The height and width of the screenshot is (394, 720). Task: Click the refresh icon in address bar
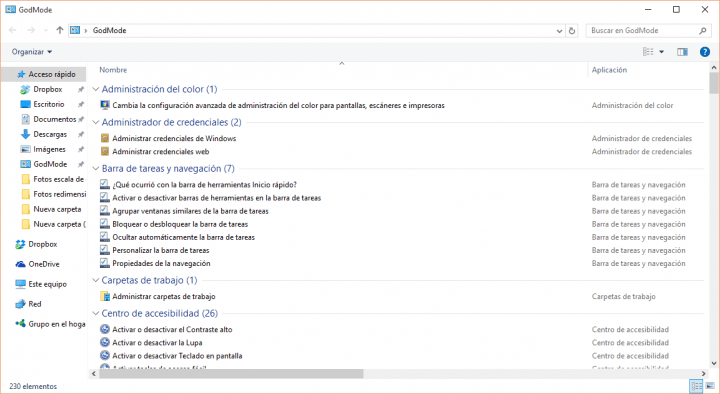pos(572,31)
